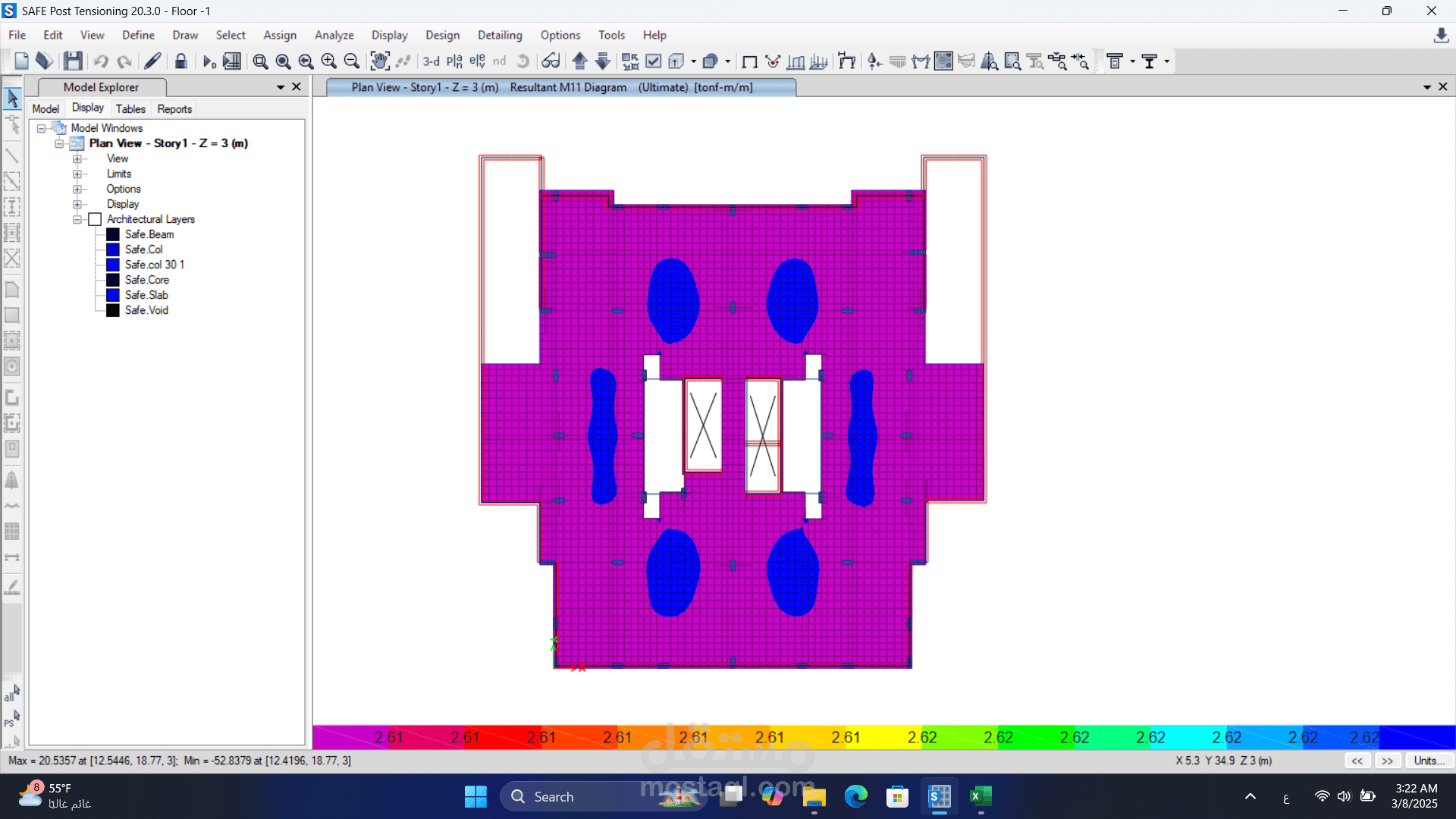Select the pointer tool in left sidebar
The height and width of the screenshot is (819, 1456).
coord(12,99)
